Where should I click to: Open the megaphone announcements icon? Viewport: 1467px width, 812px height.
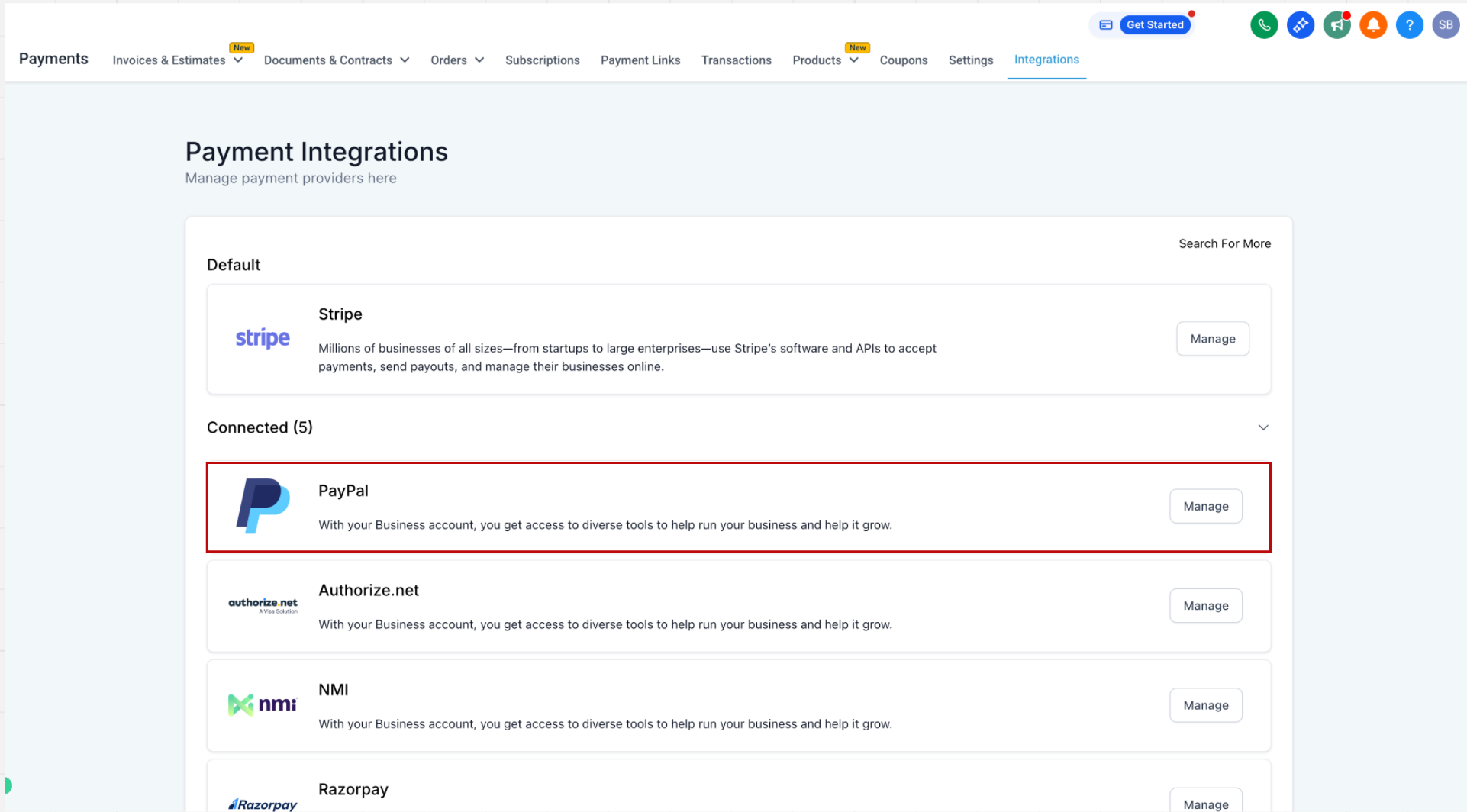1336,25
